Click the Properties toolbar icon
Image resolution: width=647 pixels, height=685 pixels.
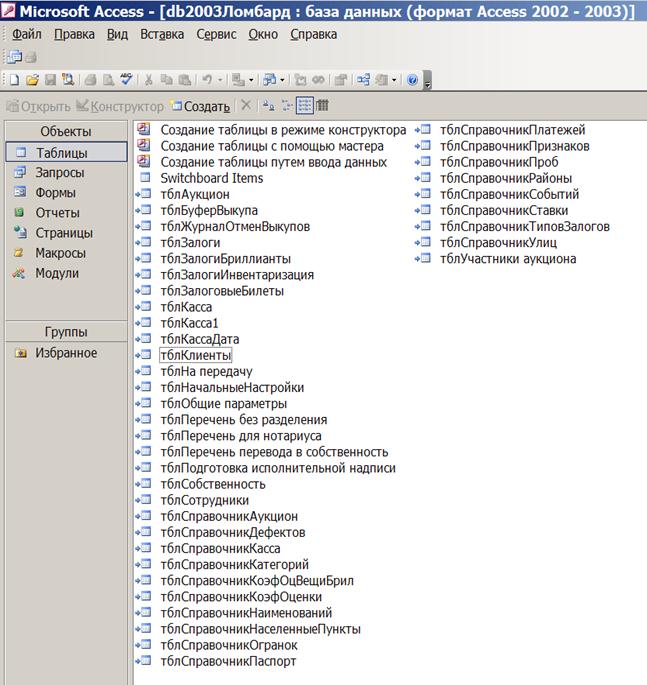coord(340,80)
